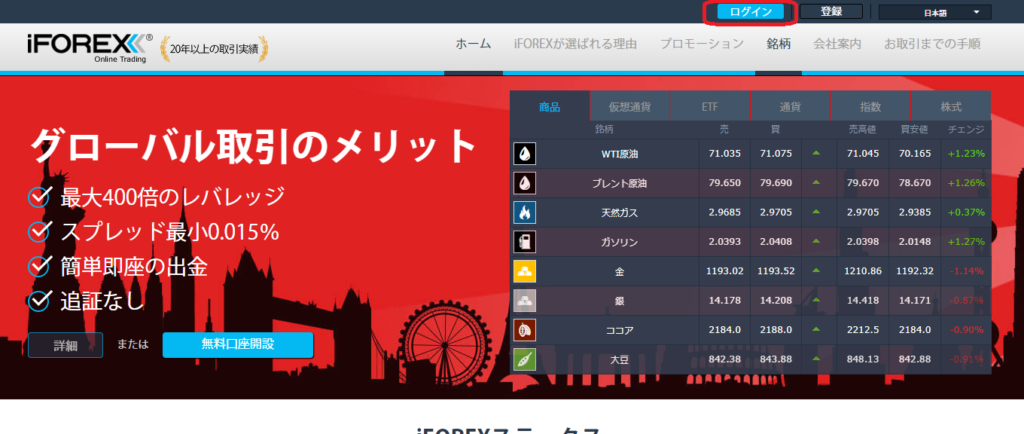This screenshot has width=1024, height=434.
Task: Click the -1.14% change value
Action: pyautogui.click(x=966, y=271)
